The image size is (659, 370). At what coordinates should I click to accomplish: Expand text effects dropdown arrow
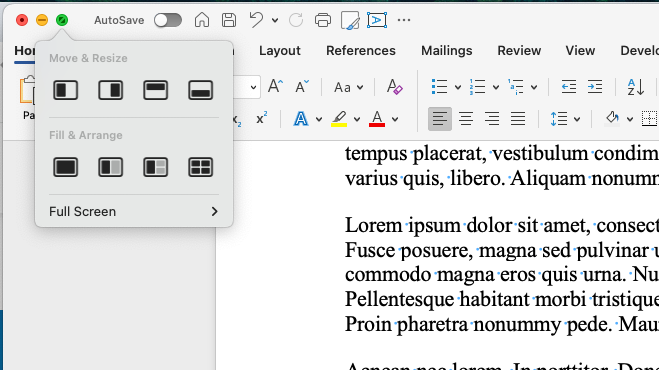[x=319, y=119]
